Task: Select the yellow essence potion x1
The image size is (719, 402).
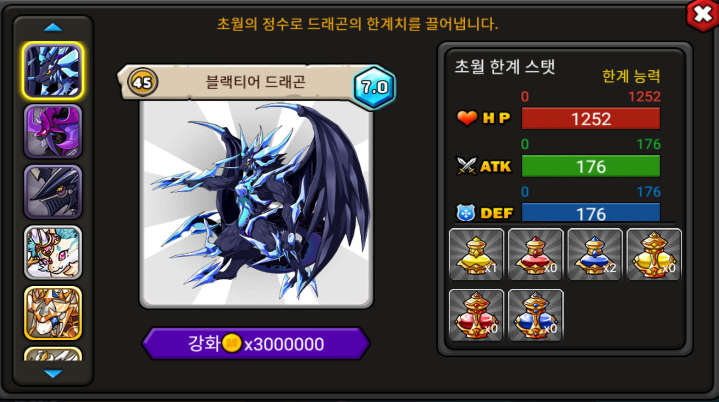Action: pos(476,254)
